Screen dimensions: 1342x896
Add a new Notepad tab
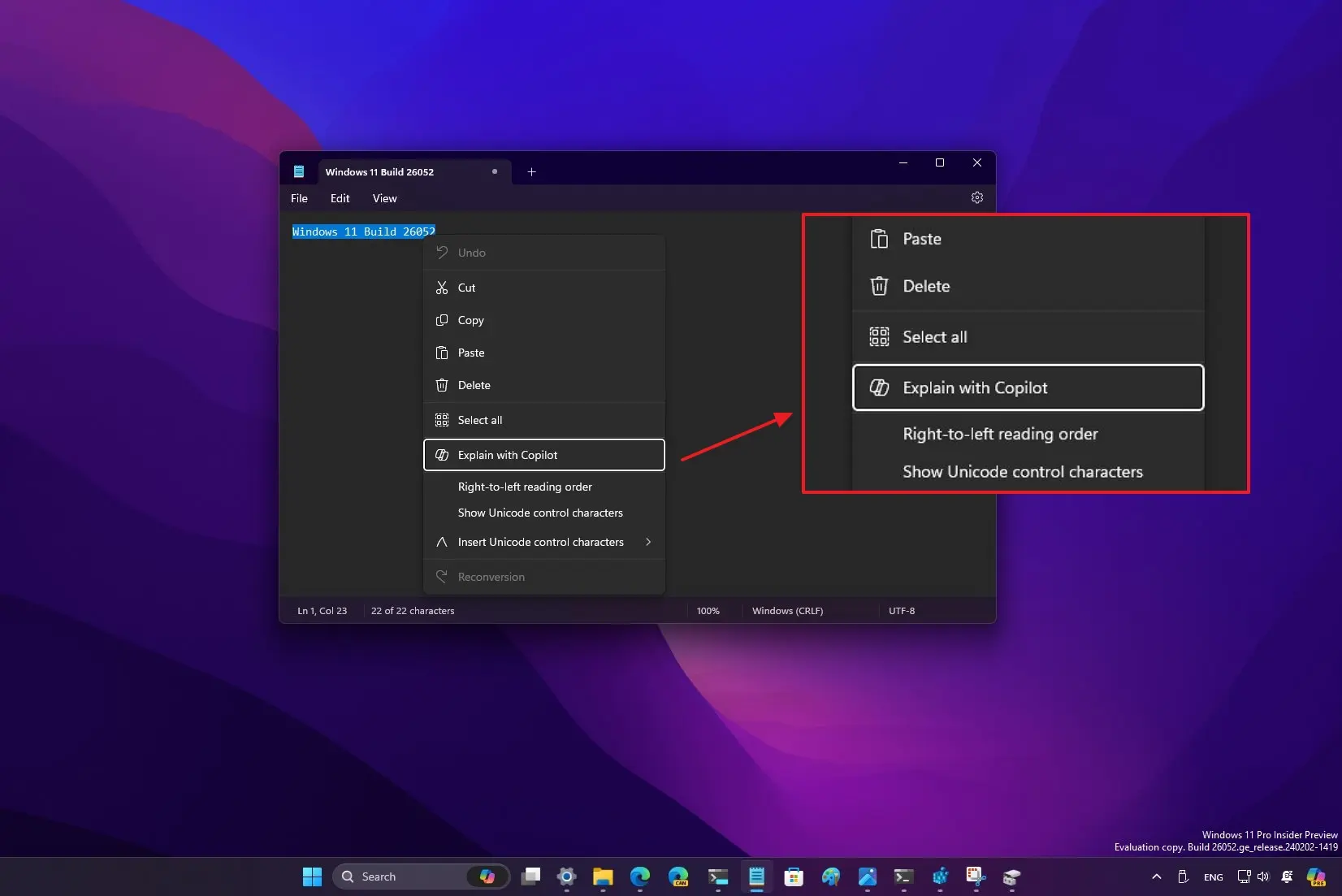tap(531, 171)
